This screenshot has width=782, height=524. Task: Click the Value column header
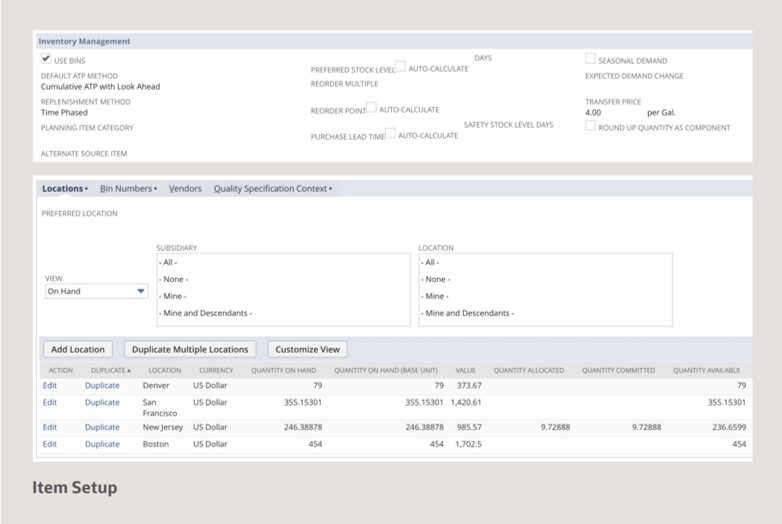coord(465,370)
